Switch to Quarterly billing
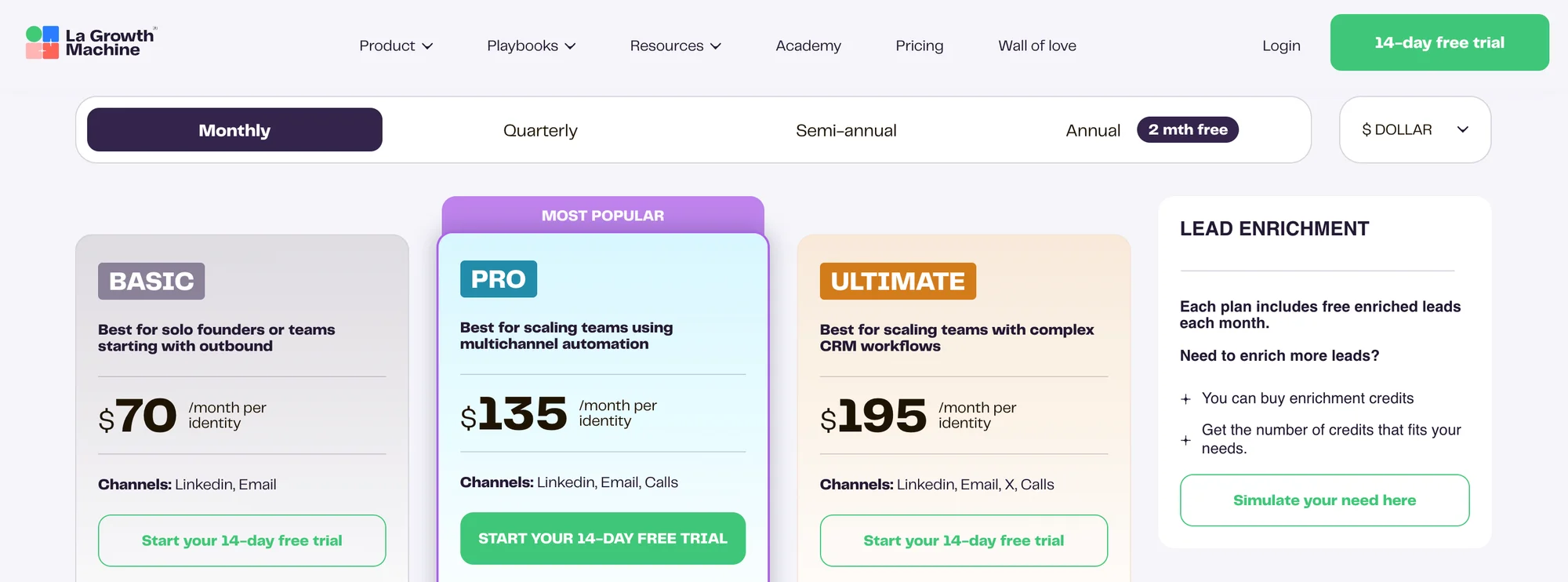 540,130
